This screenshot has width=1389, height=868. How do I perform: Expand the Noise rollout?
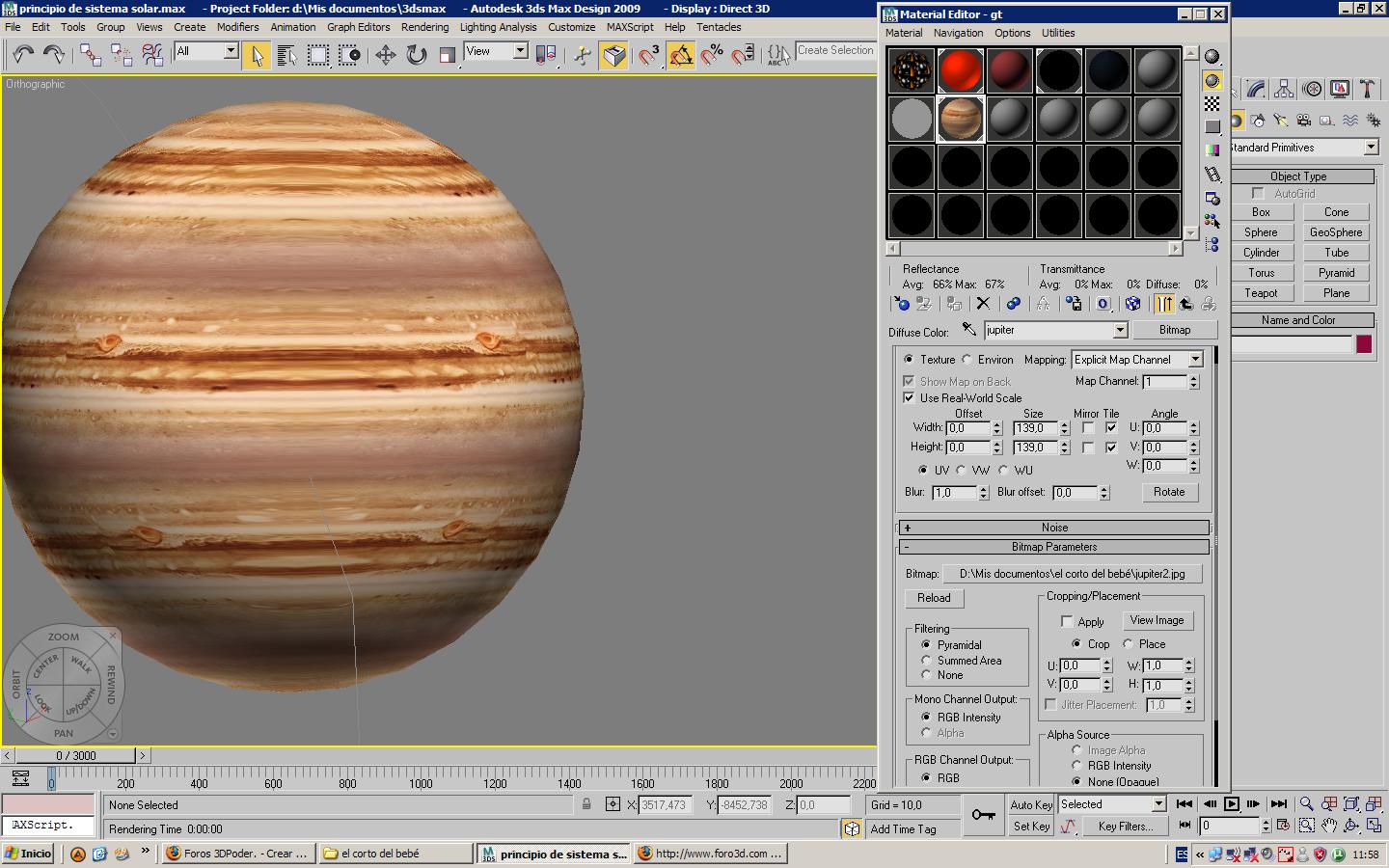point(1053,528)
